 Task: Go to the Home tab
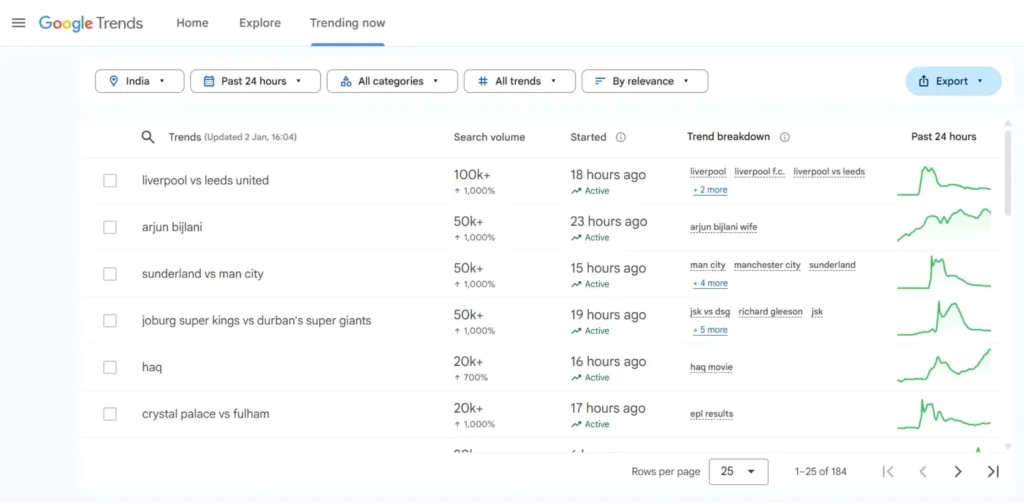[192, 23]
